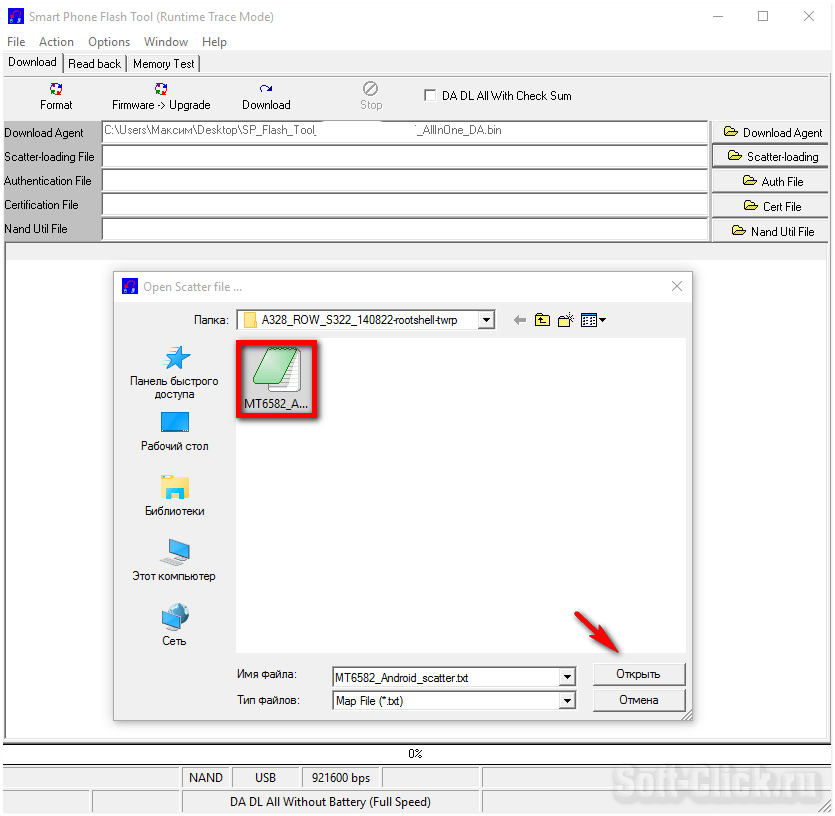Viewport: 835px width, 816px height.
Task: Open Рабочий стол in the places sidebar
Action: coord(174,431)
